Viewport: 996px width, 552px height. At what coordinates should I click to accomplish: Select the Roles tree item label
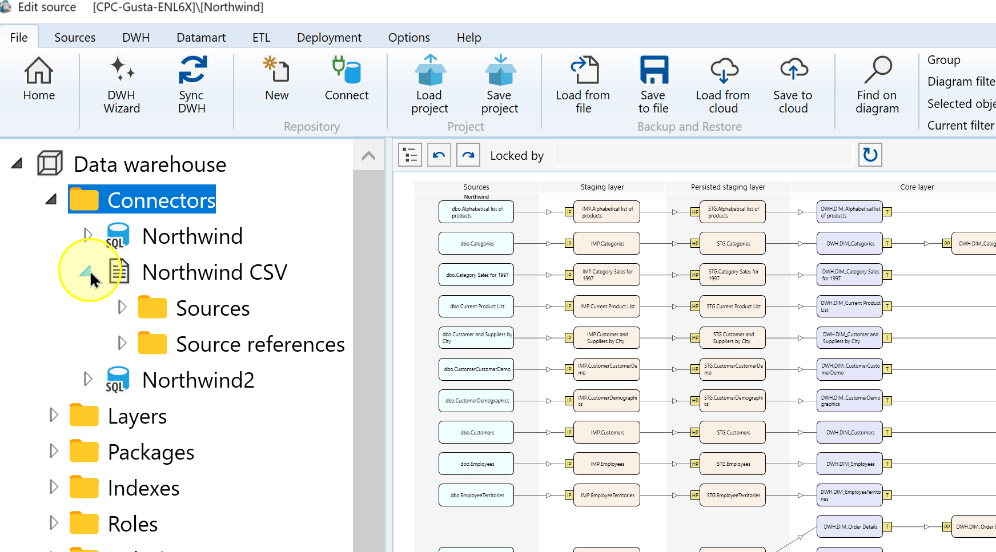tap(133, 524)
